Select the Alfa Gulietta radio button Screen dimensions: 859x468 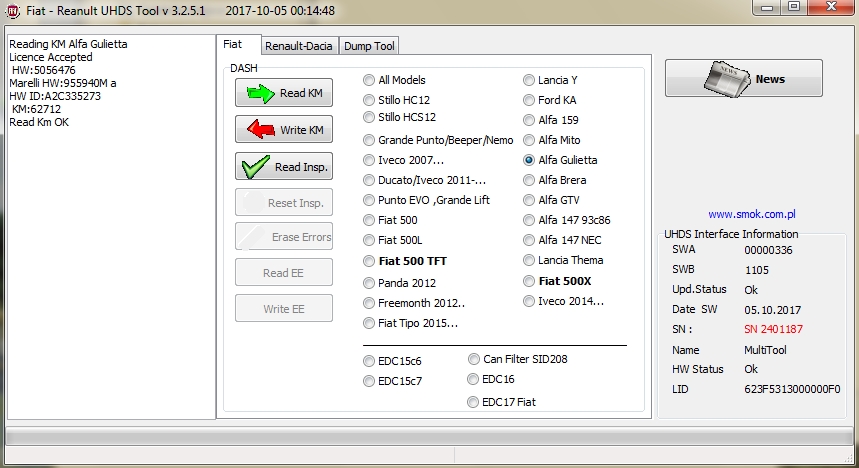coord(529,160)
